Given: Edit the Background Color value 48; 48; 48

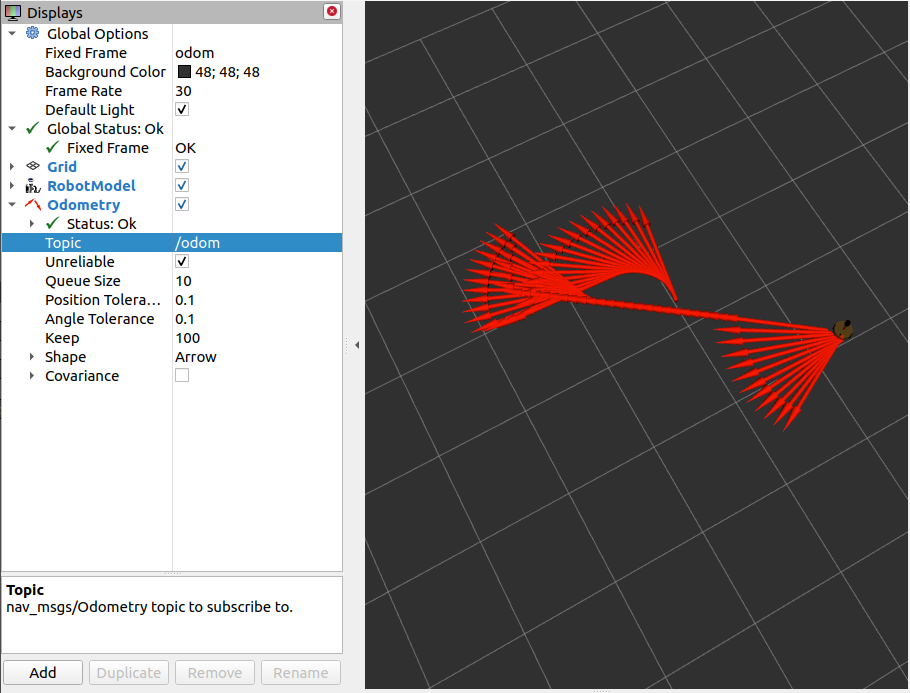Looking at the screenshot, I should tap(228, 72).
